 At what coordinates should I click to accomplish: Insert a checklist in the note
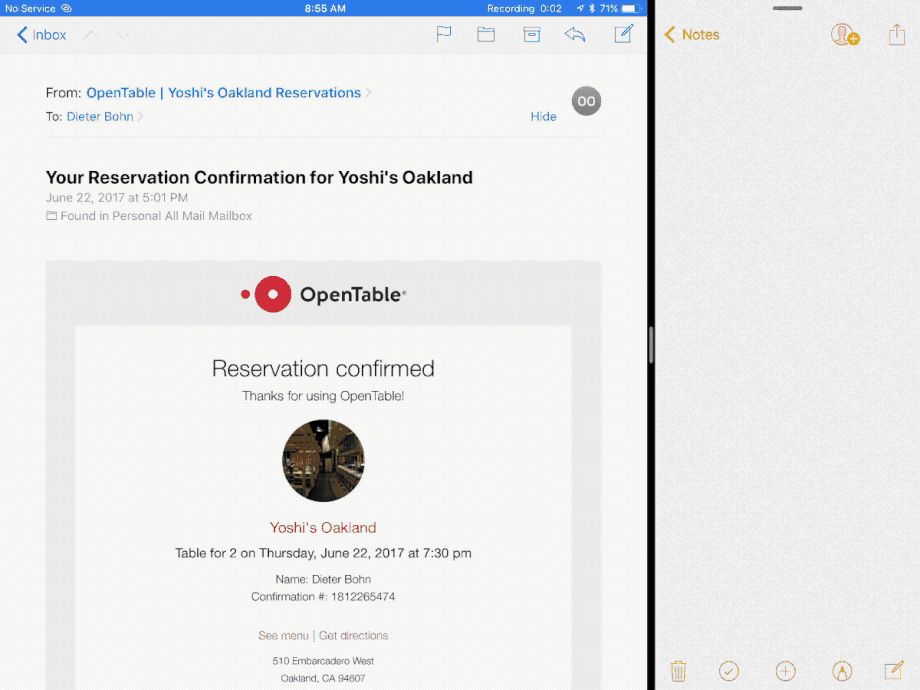[x=729, y=671]
